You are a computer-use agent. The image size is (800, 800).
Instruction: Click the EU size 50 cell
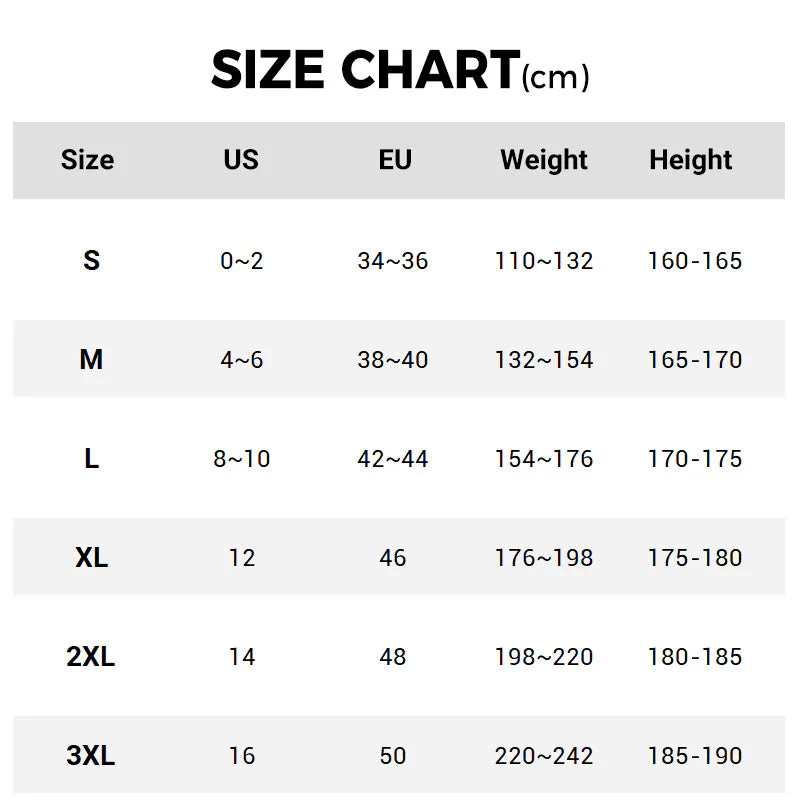393,756
